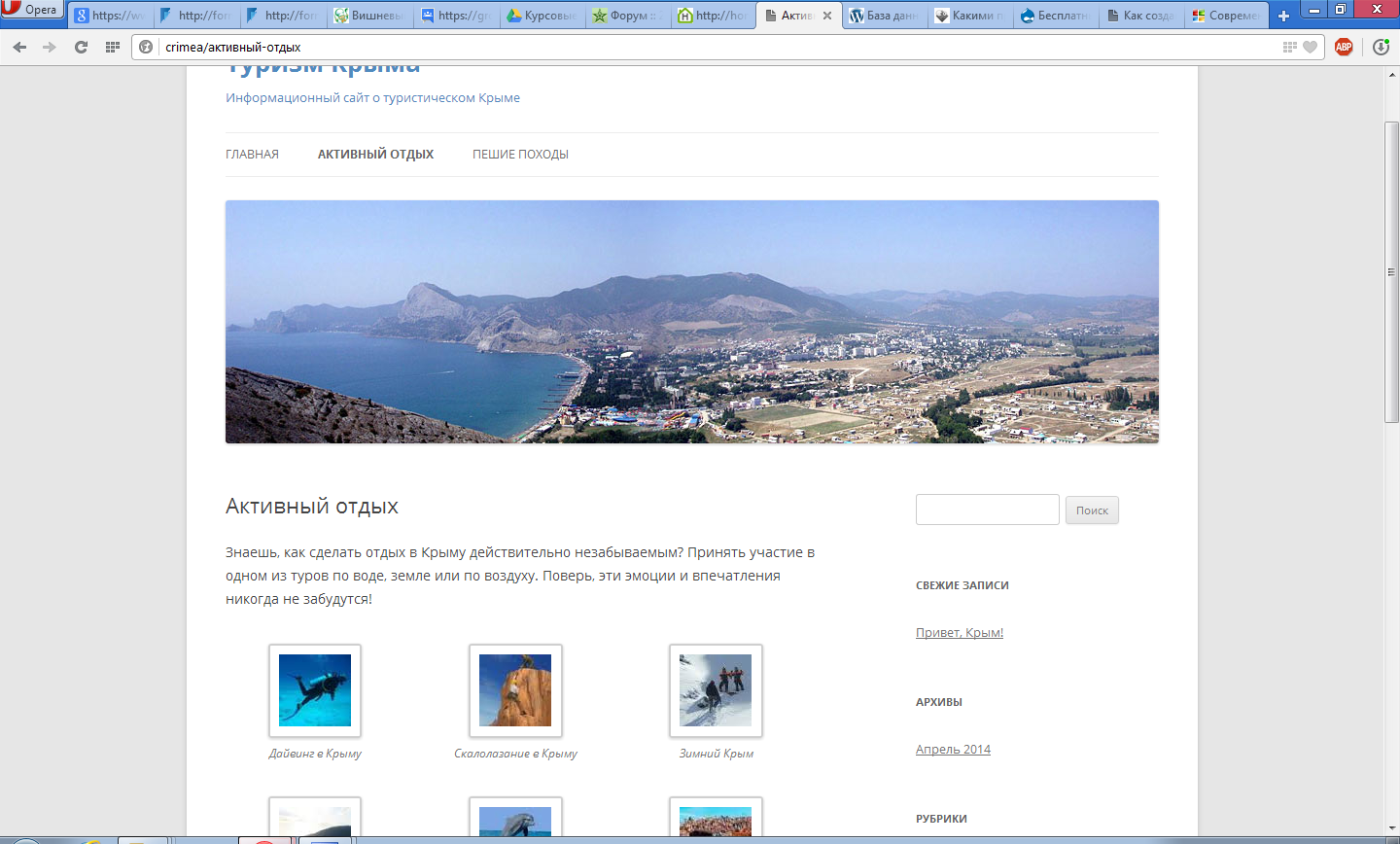Go back with the back arrow
The image size is (1400, 844).
[x=19, y=47]
